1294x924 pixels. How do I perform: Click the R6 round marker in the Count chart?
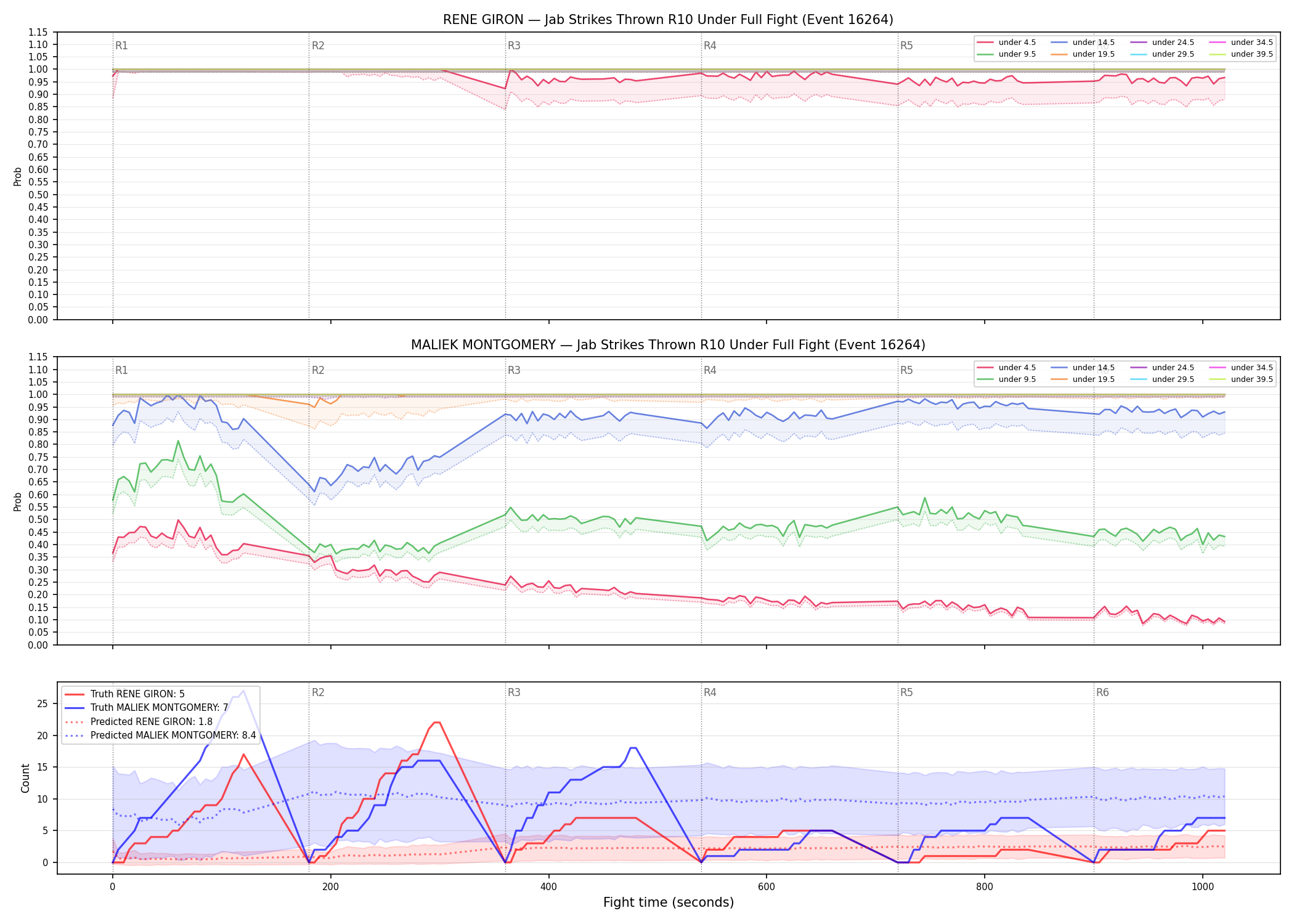[x=1102, y=692]
